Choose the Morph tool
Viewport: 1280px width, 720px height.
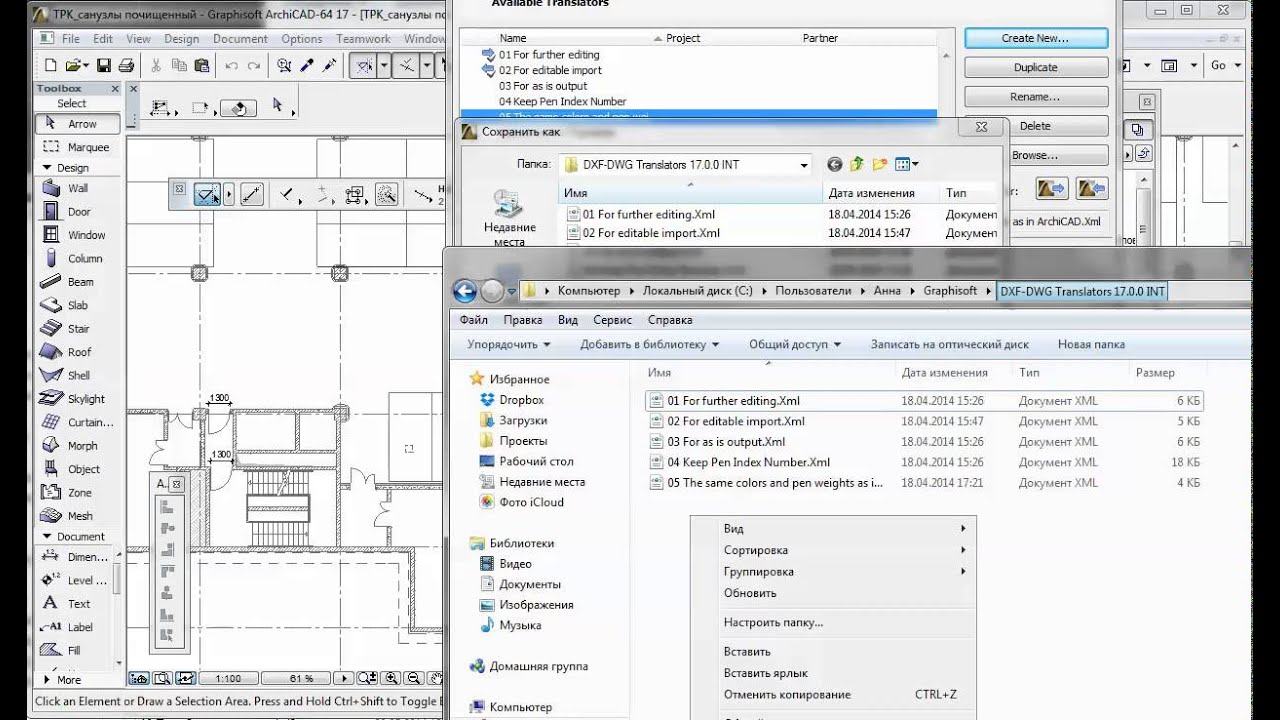78,446
